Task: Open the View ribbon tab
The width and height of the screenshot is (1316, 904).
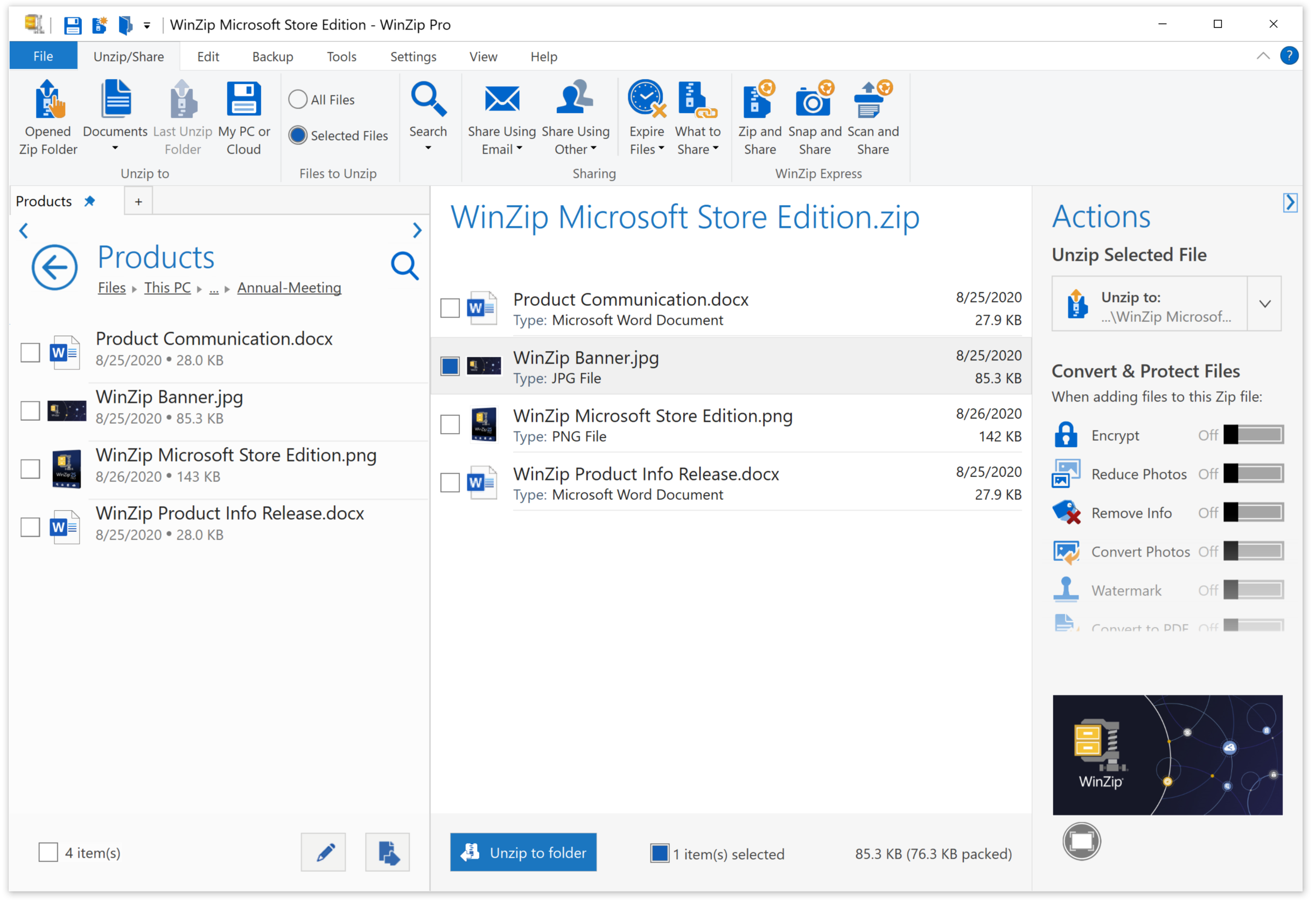Action: 483,56
